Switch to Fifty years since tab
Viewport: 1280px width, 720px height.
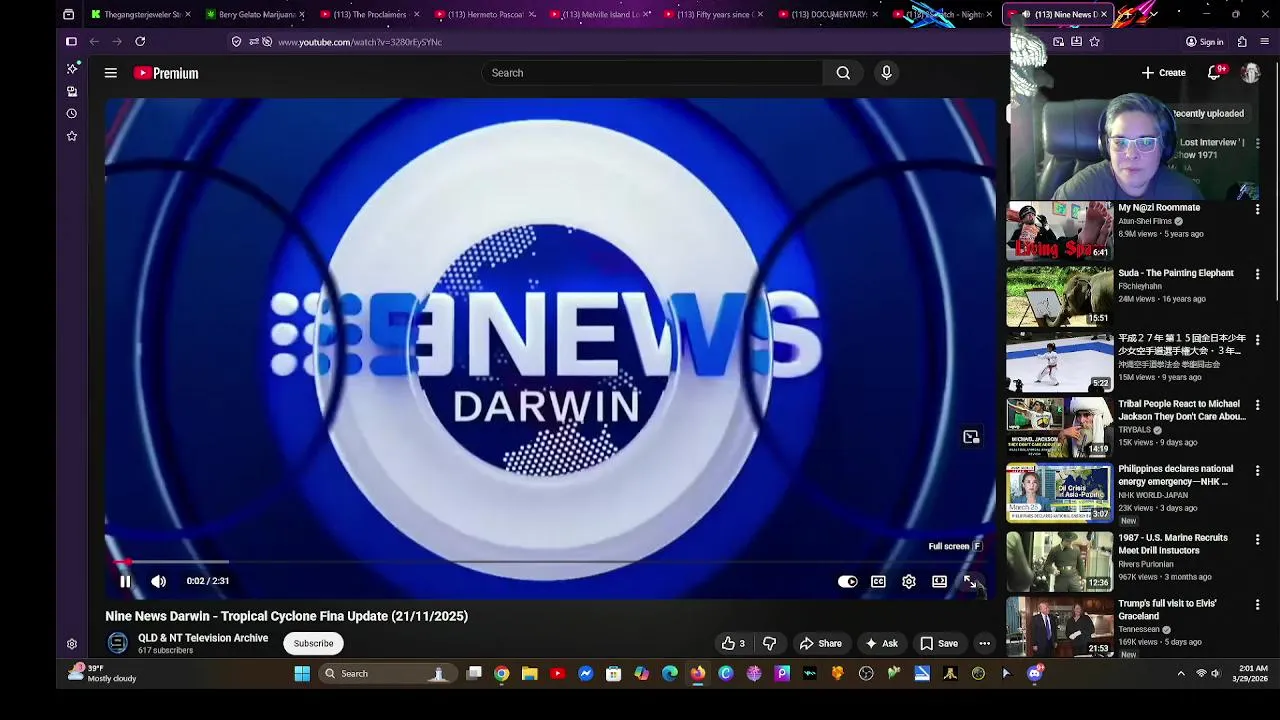pyautogui.click(x=713, y=14)
